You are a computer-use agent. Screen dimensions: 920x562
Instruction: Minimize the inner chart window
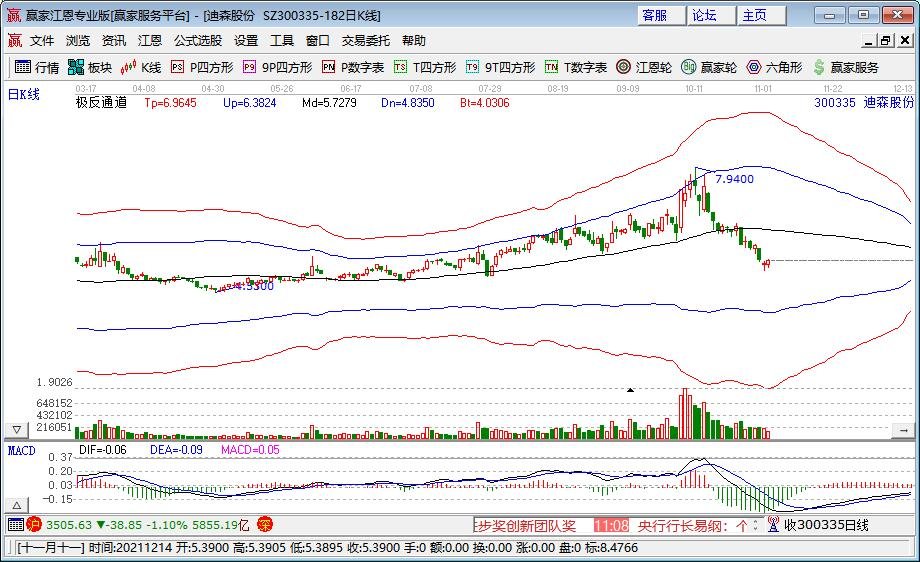coord(869,40)
